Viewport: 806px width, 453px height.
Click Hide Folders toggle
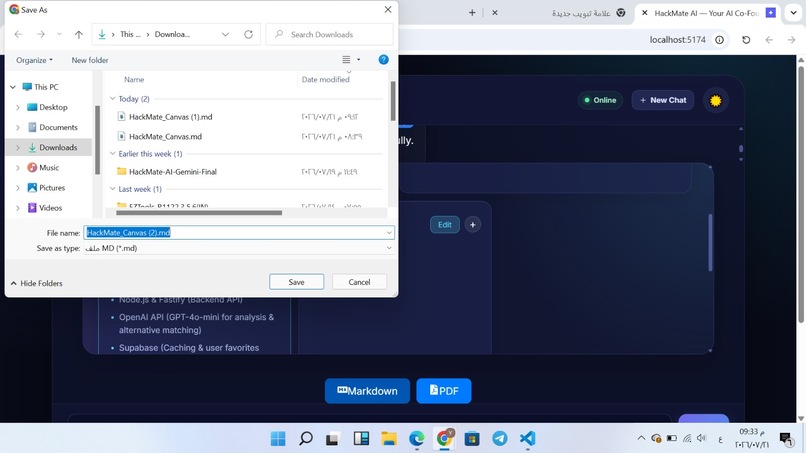coord(36,283)
